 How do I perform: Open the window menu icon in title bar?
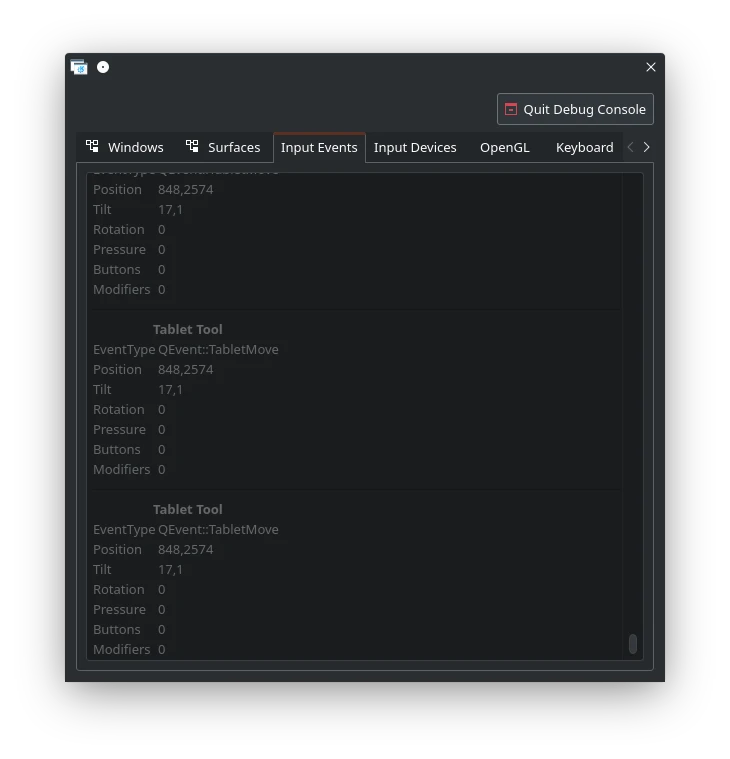[x=79, y=67]
